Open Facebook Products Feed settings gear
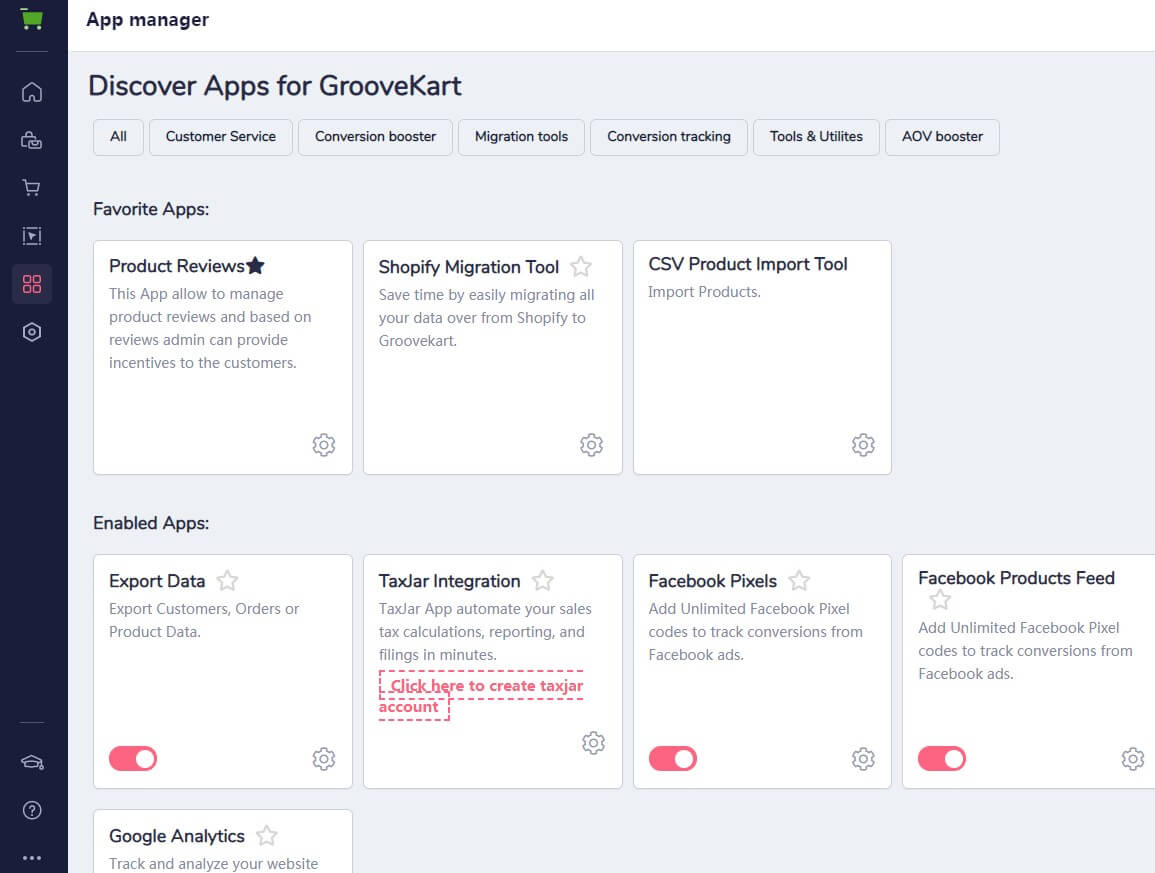The height and width of the screenshot is (873, 1155). coord(1132,759)
